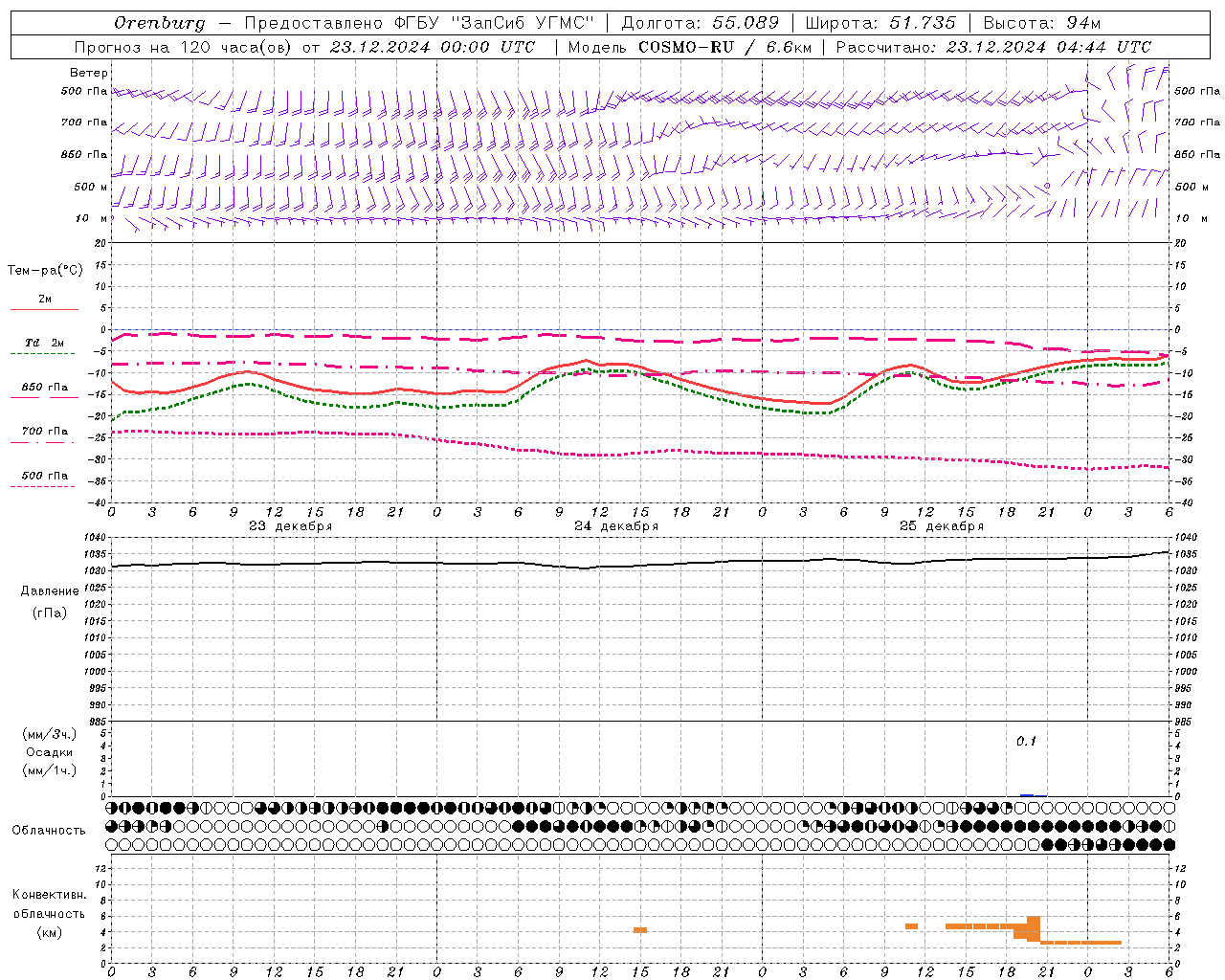Click the orange convective bar on 24 декабря

pos(640,930)
